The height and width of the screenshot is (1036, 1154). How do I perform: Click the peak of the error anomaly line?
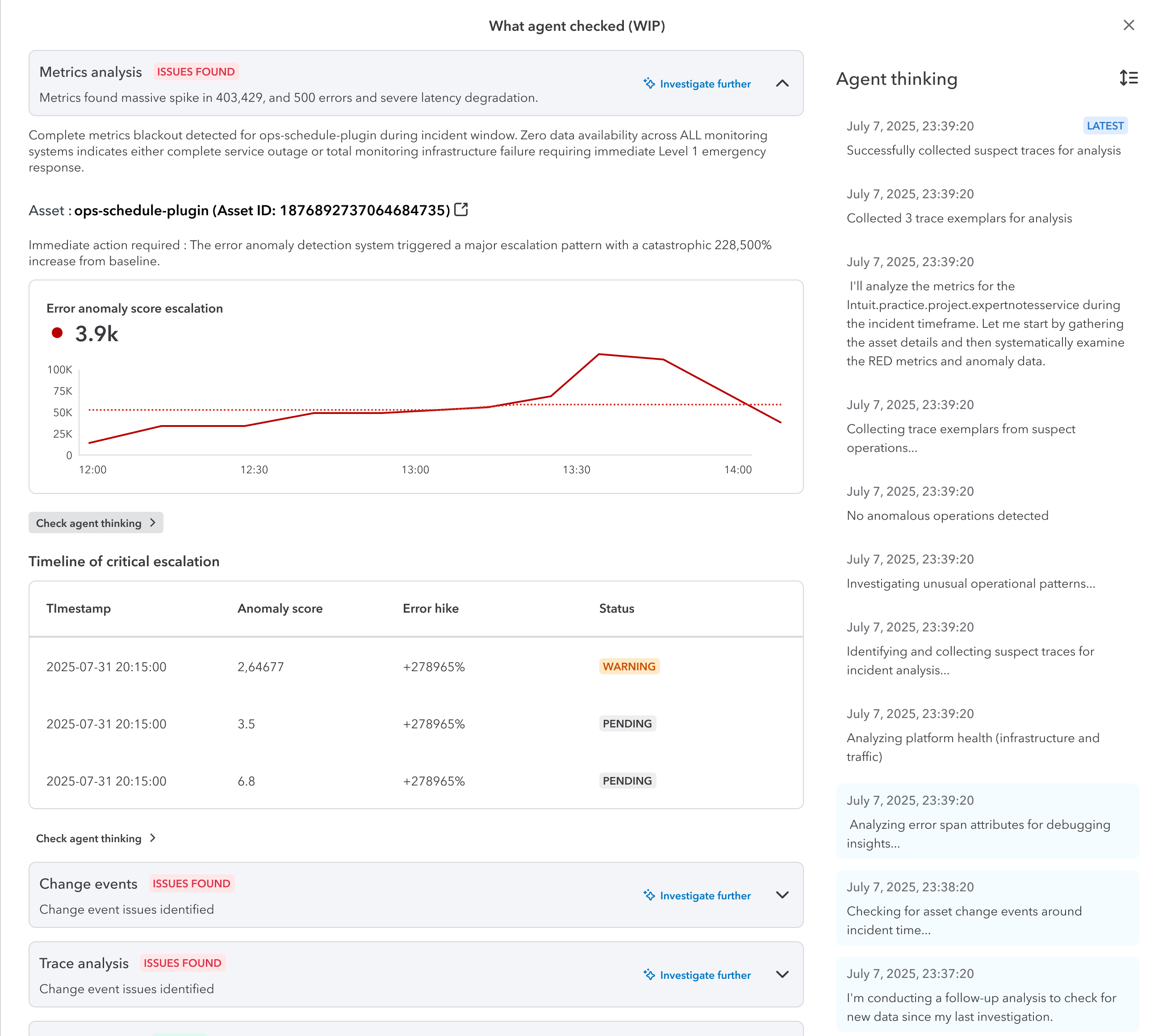click(x=599, y=354)
